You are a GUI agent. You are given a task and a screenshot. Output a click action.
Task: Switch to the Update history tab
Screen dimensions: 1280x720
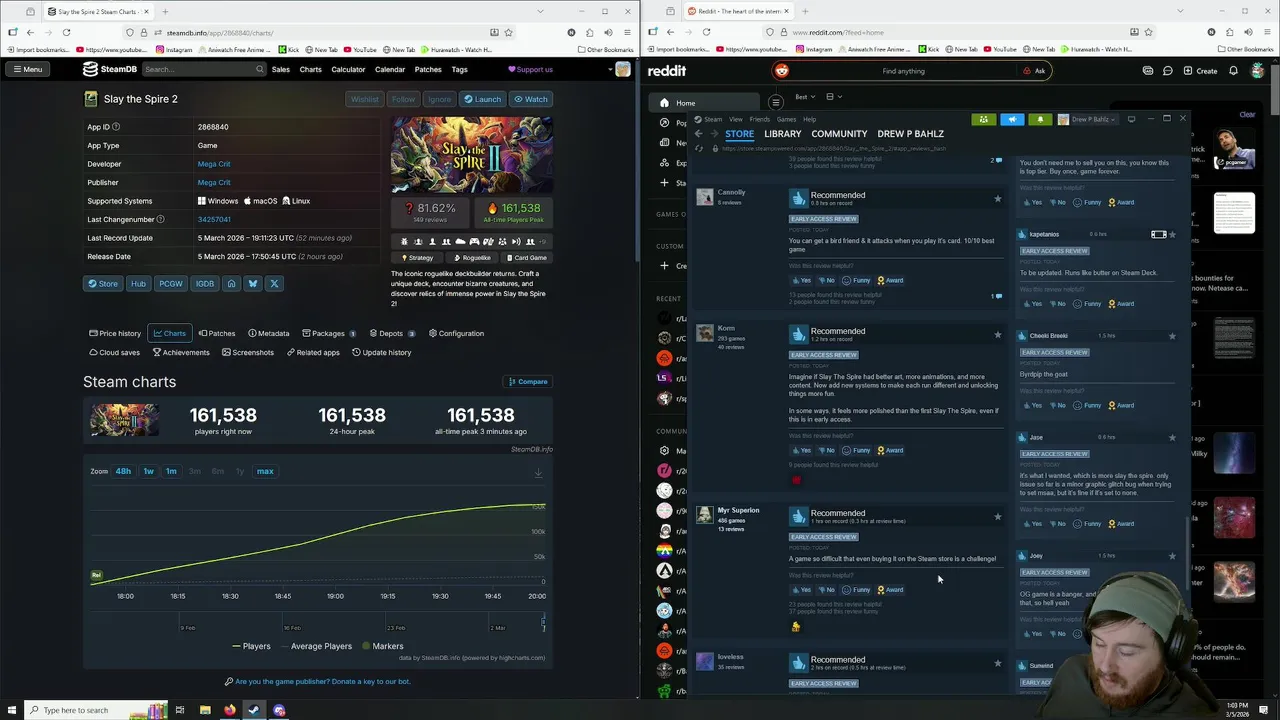381,352
